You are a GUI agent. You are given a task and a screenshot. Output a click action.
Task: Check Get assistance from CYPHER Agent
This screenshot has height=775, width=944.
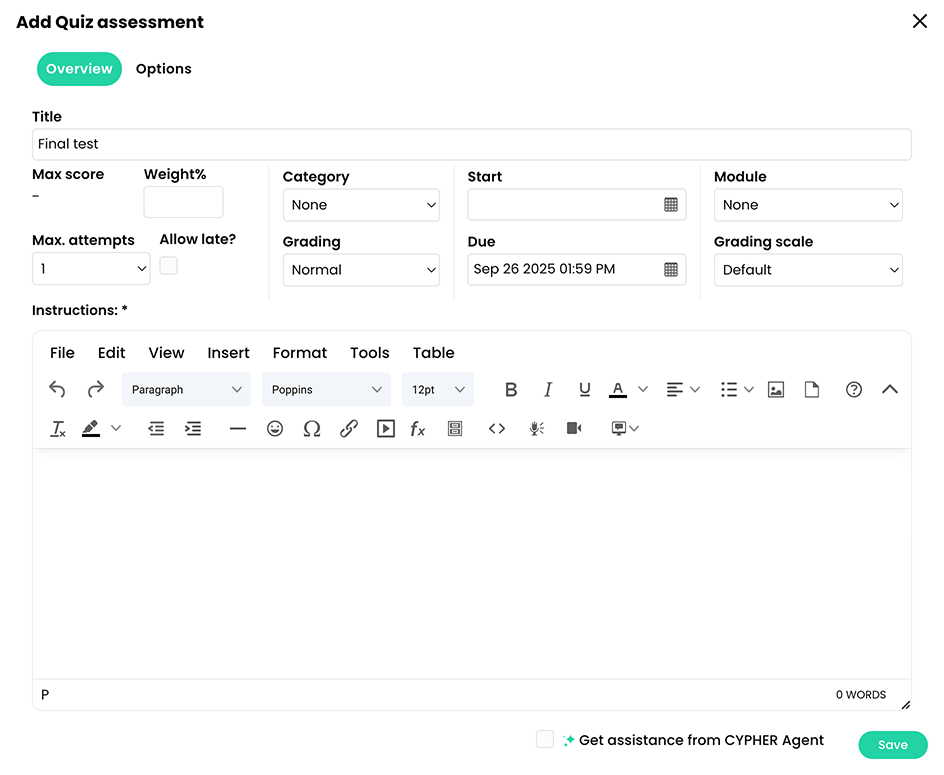tap(545, 739)
